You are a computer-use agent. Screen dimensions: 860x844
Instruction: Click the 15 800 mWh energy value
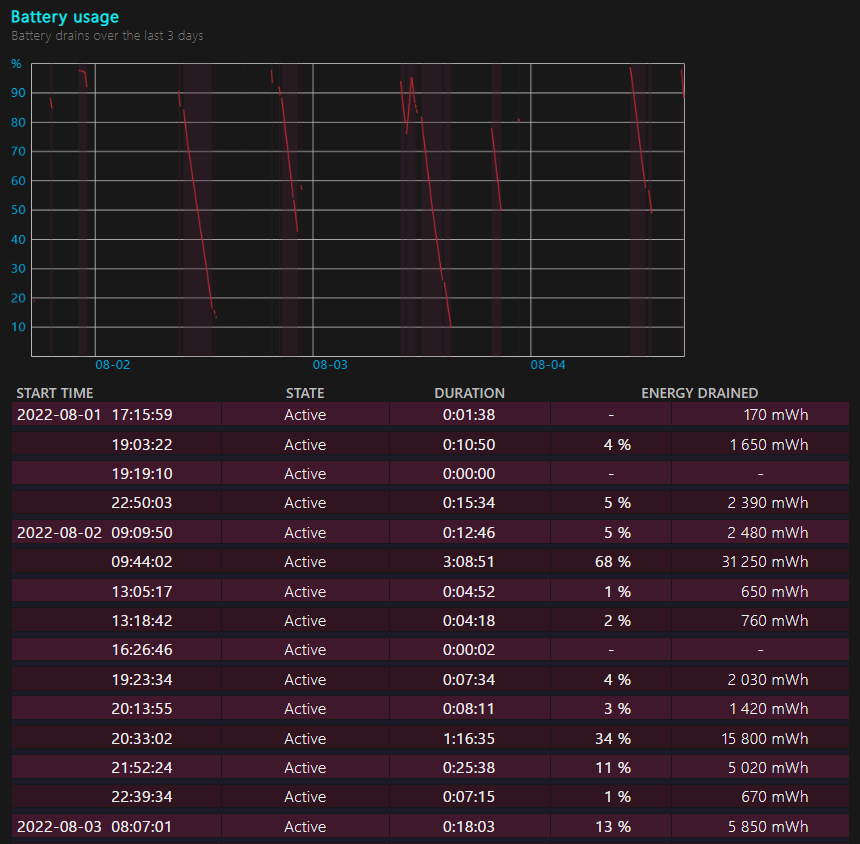click(x=764, y=739)
